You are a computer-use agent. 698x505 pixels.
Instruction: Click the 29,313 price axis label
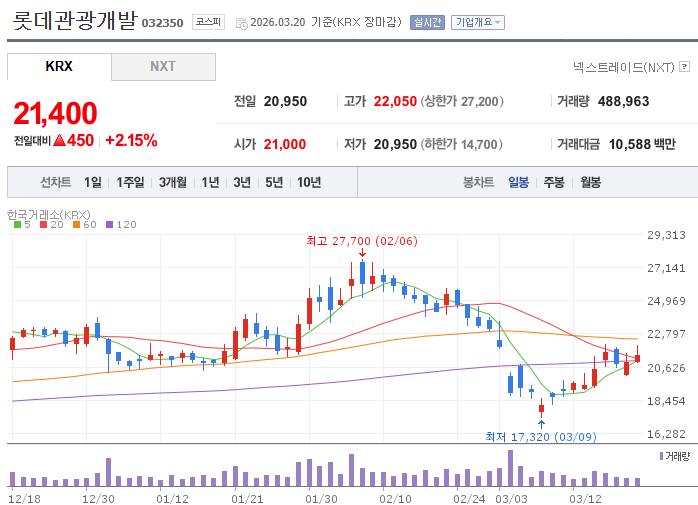pos(666,235)
